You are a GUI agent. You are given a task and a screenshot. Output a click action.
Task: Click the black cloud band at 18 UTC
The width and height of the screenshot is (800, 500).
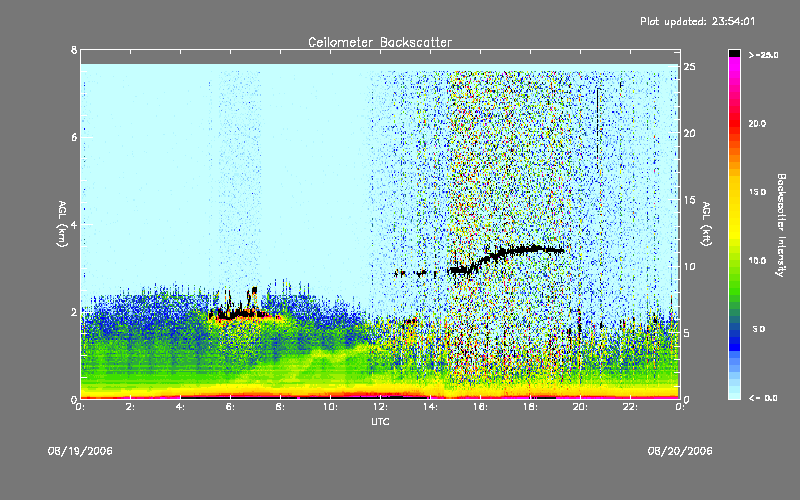click(531, 249)
